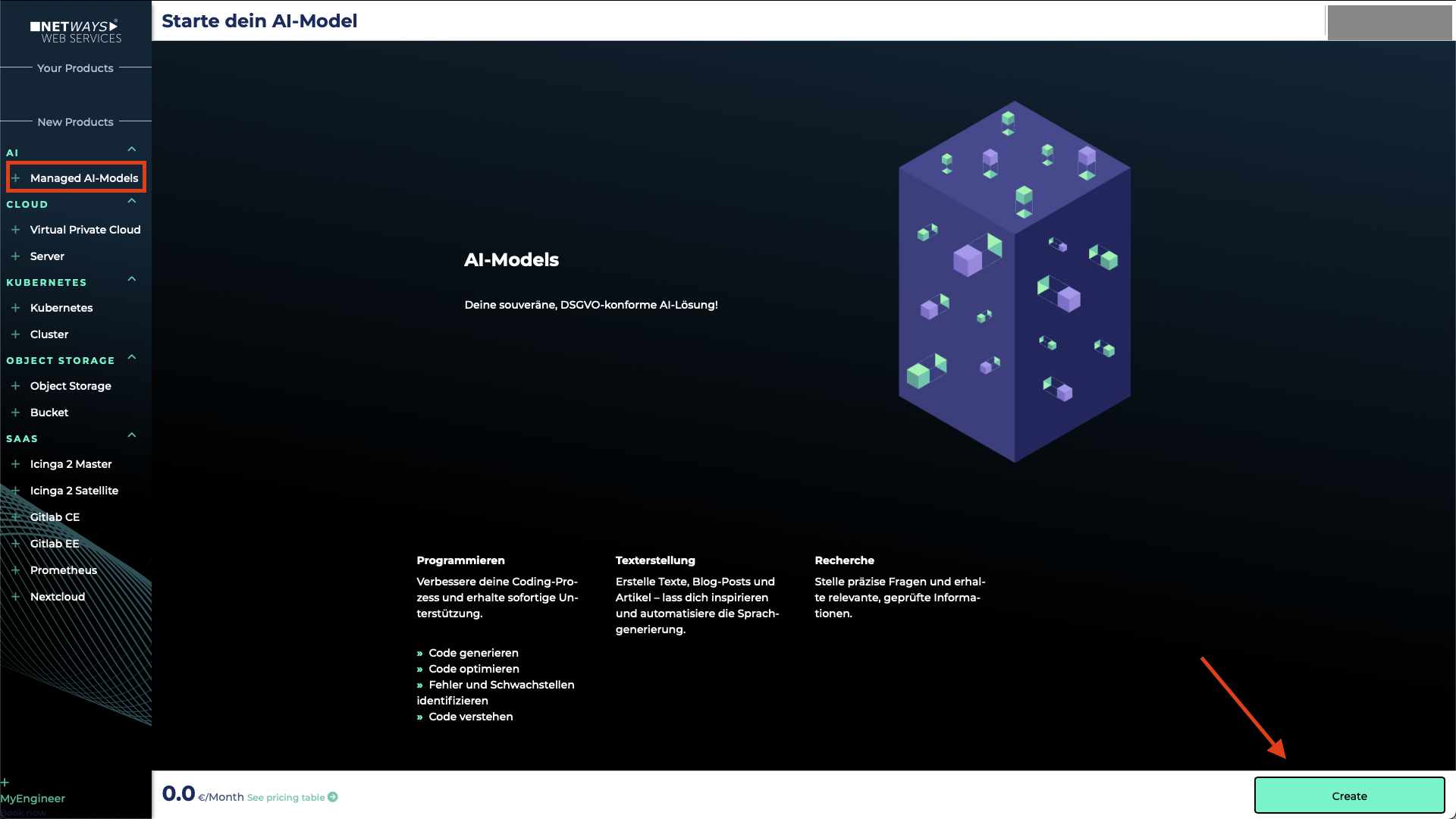
Task: Select Icinga 2 Satellite in the sidebar
Action: pyautogui.click(x=74, y=491)
